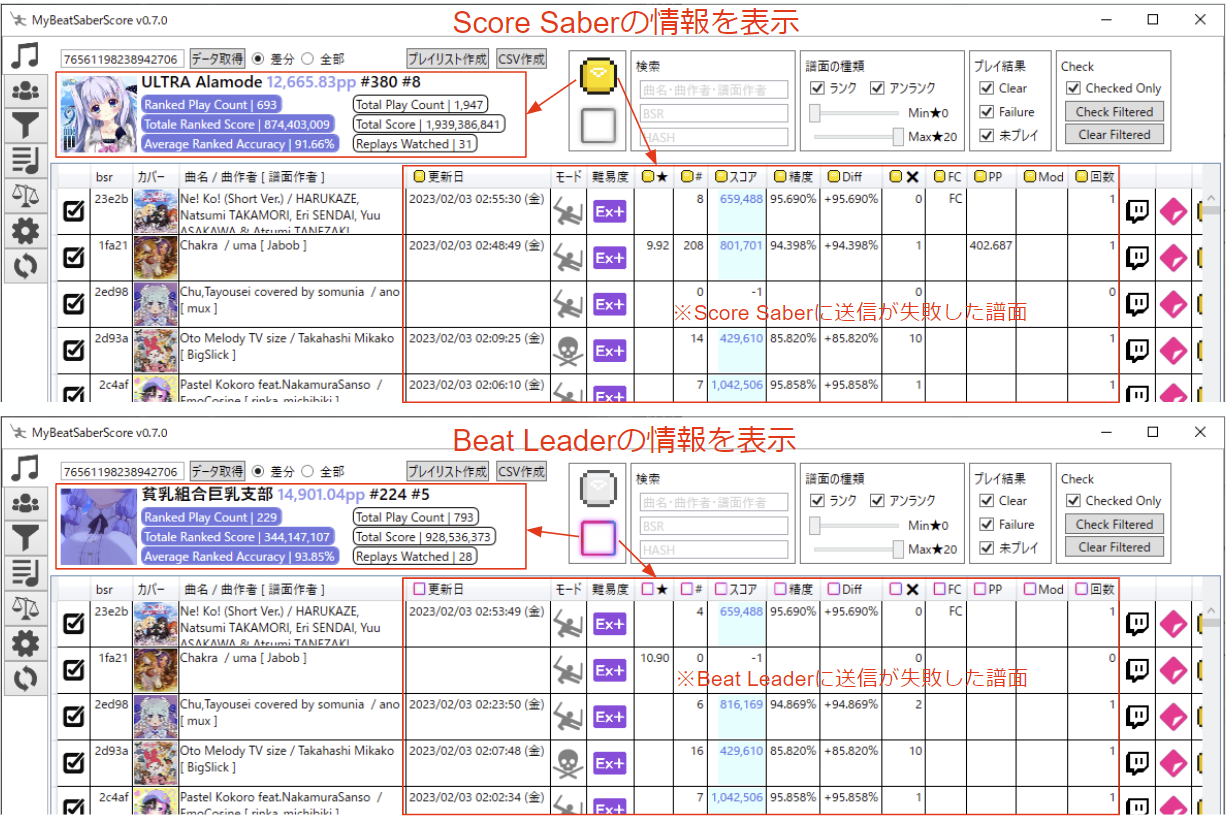Open the playlist icon in ULTRA Alamode window
The image size is (1227, 819).
click(x=25, y=160)
